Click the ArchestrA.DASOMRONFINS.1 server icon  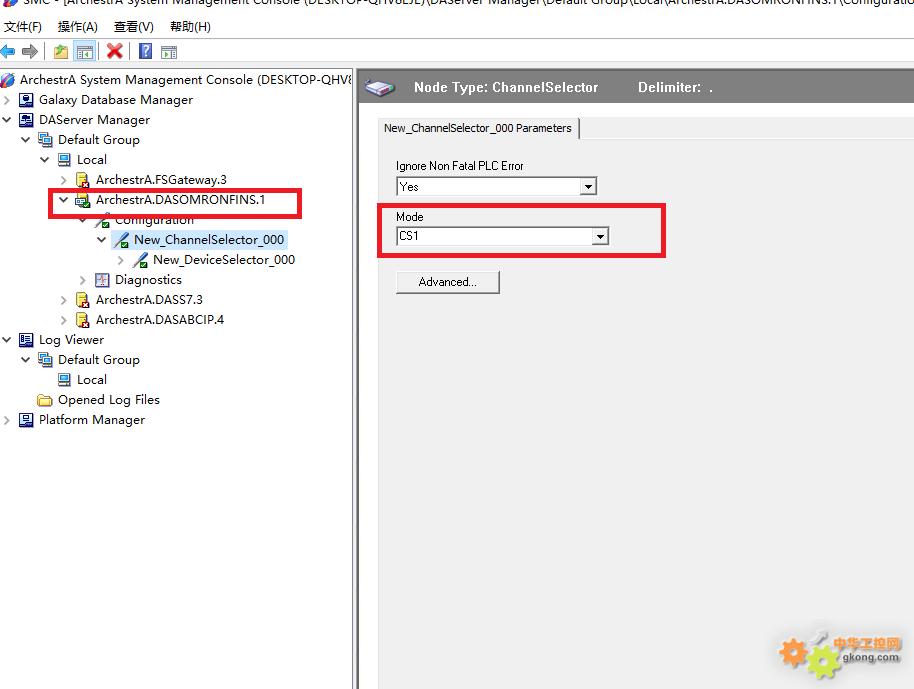(83, 201)
